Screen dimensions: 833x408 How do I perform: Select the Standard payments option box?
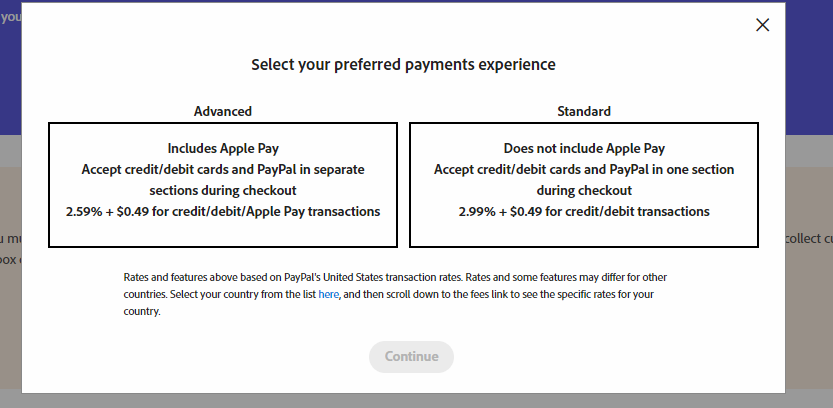click(584, 185)
